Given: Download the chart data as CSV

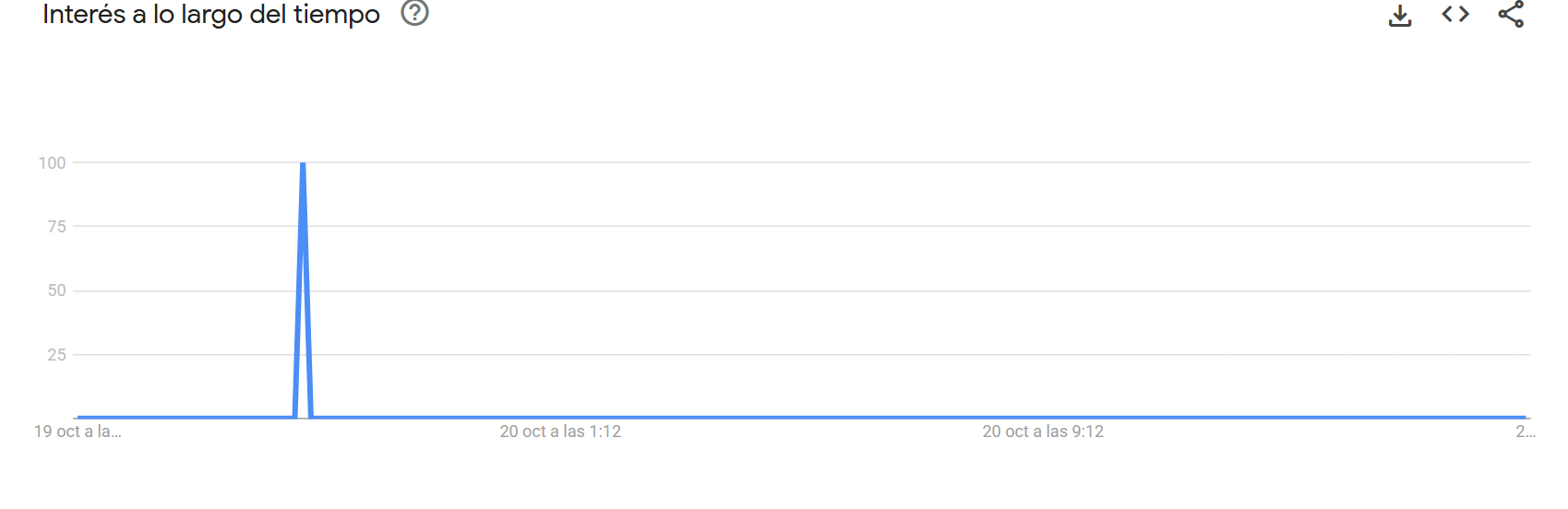Looking at the screenshot, I should coord(1400,15).
